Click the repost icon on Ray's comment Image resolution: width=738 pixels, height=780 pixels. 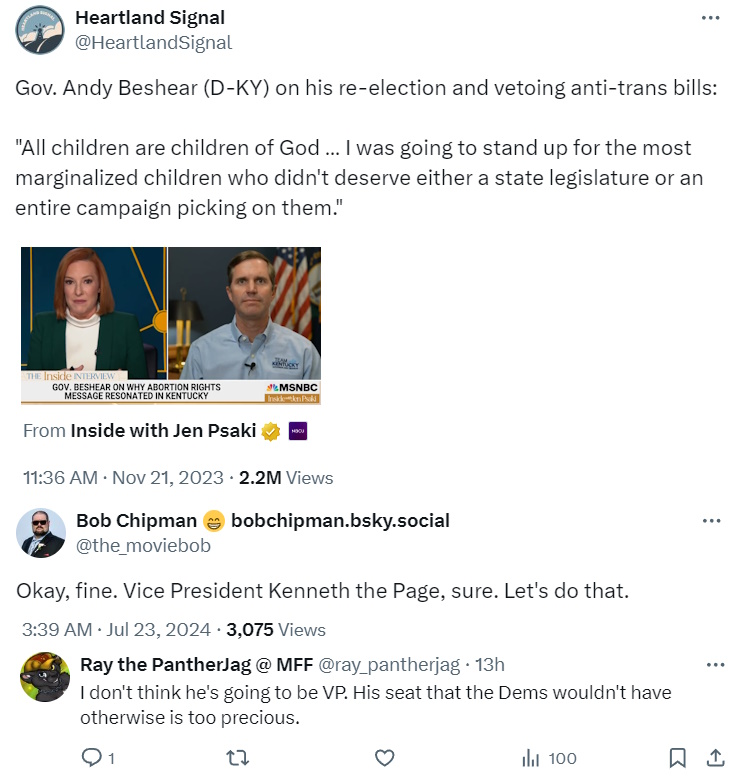coord(238,758)
